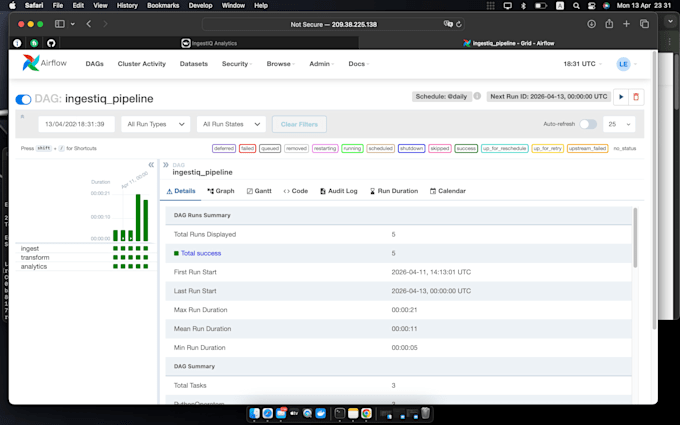
Task: Open Google Chrome from the Dock
Action: pos(366,413)
